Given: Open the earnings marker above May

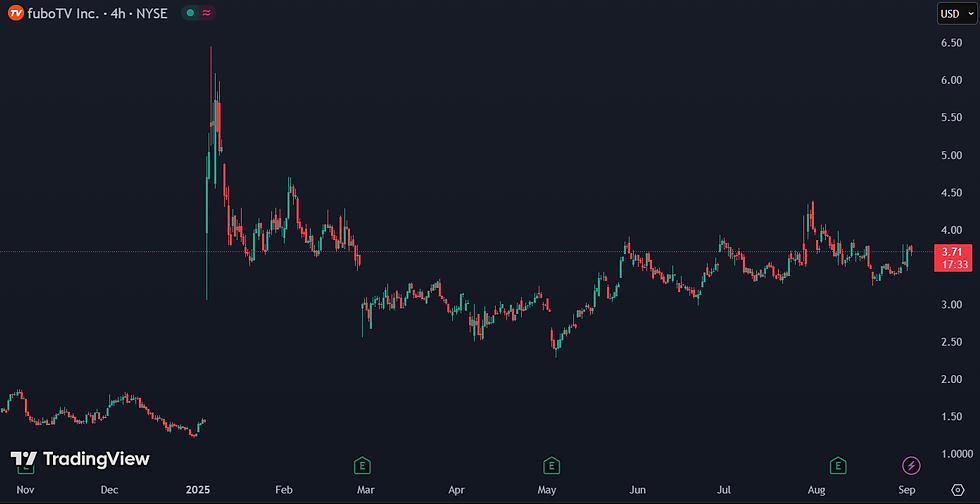Looking at the screenshot, I should [551, 465].
